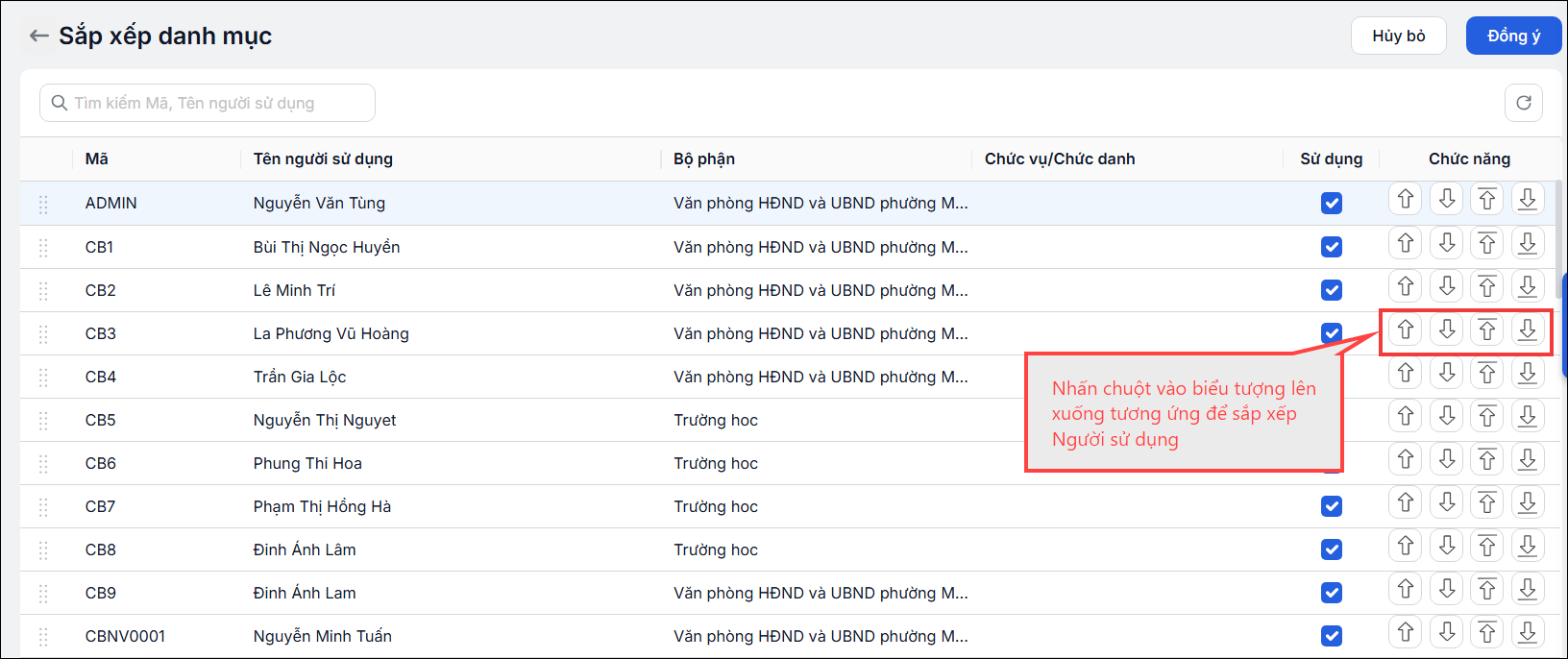
Task: Move CB6 row up one position
Action: (1406, 459)
